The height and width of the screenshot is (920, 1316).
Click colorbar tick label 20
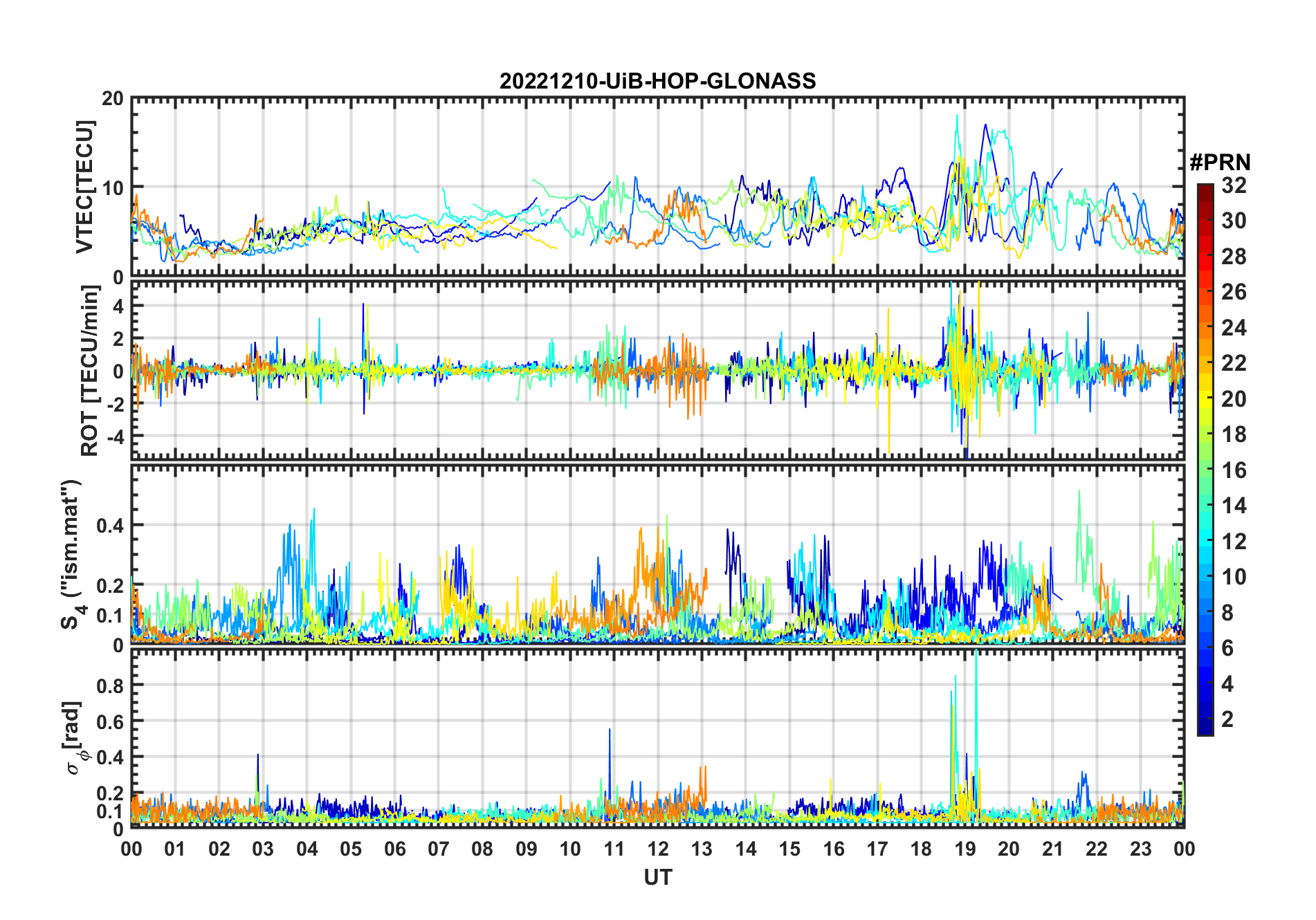point(1234,399)
